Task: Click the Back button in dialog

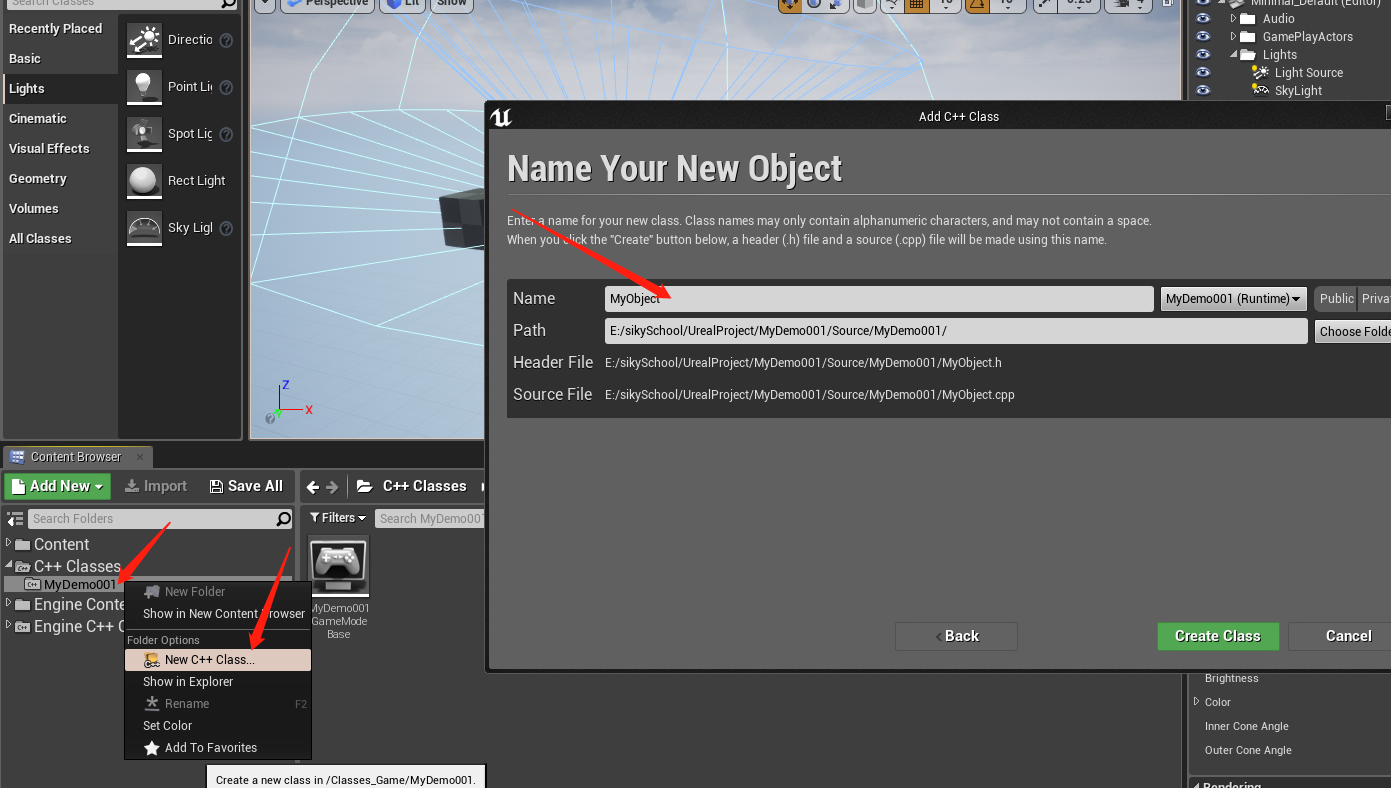Action: click(x=956, y=636)
